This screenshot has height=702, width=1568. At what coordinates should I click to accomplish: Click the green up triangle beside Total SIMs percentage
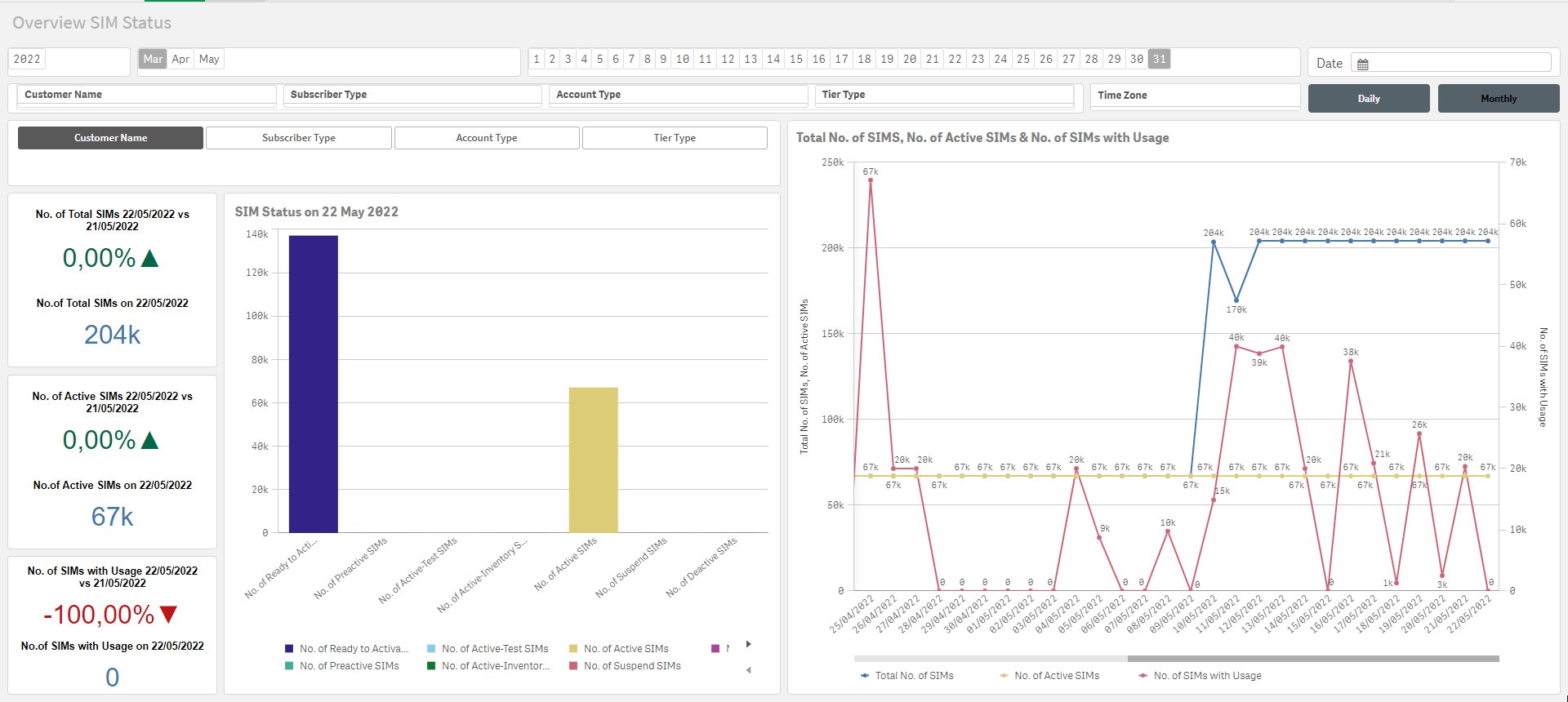click(149, 259)
